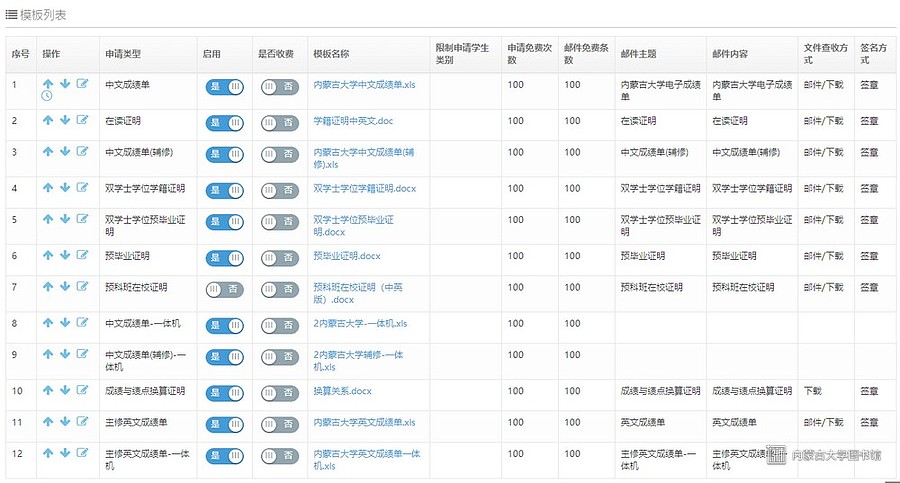Open 双学士学位学籍证明.docx link
The width and height of the screenshot is (900, 483).
click(x=364, y=188)
